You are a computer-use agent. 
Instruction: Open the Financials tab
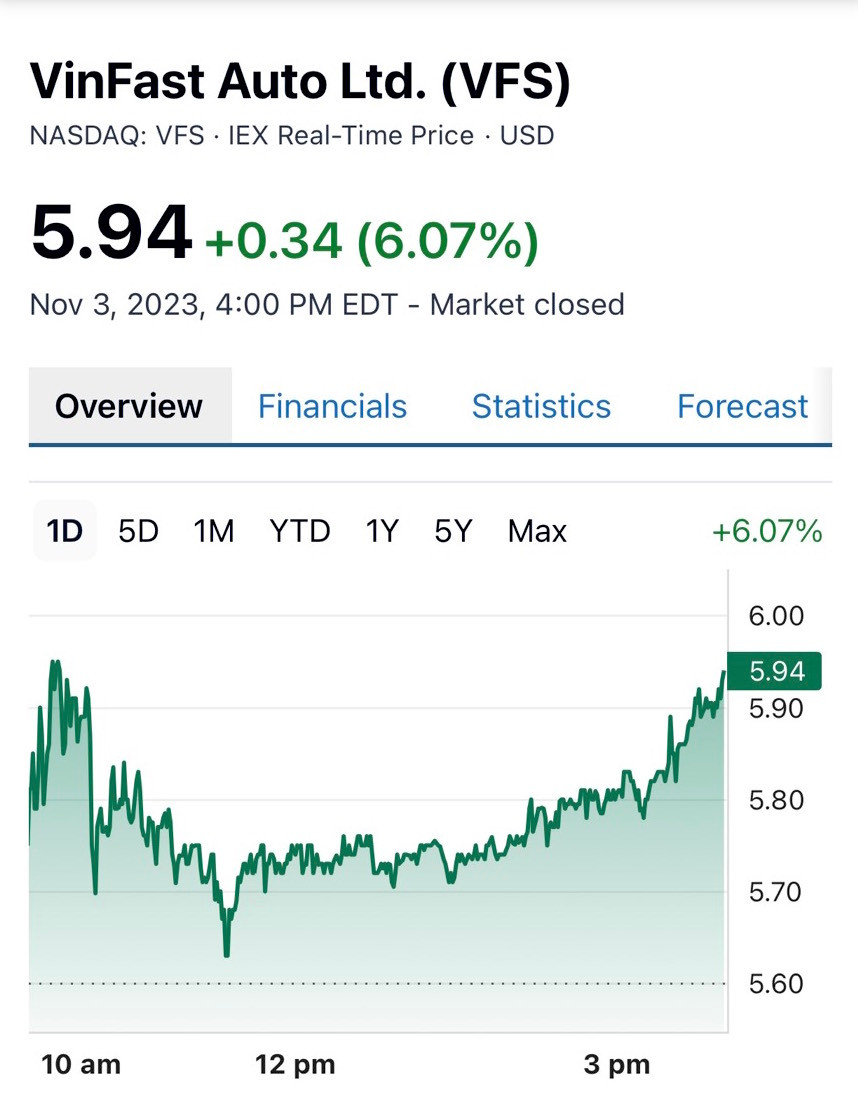click(332, 406)
